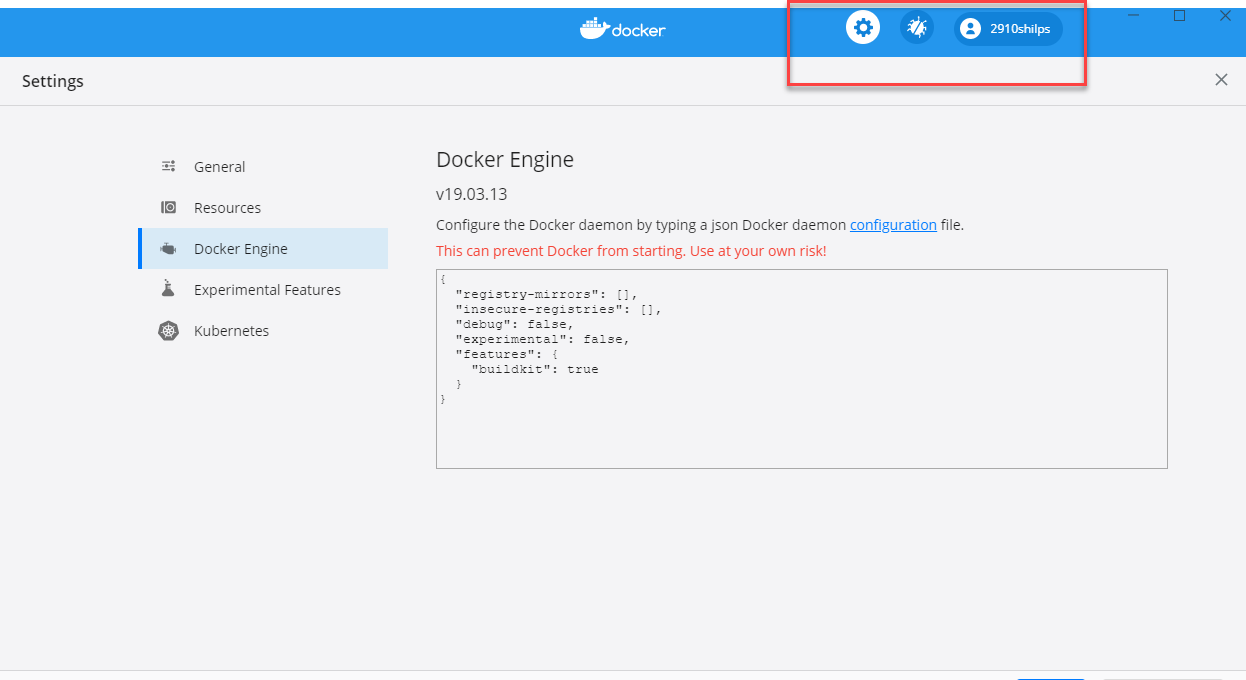Open the configuration file link

coord(893,225)
